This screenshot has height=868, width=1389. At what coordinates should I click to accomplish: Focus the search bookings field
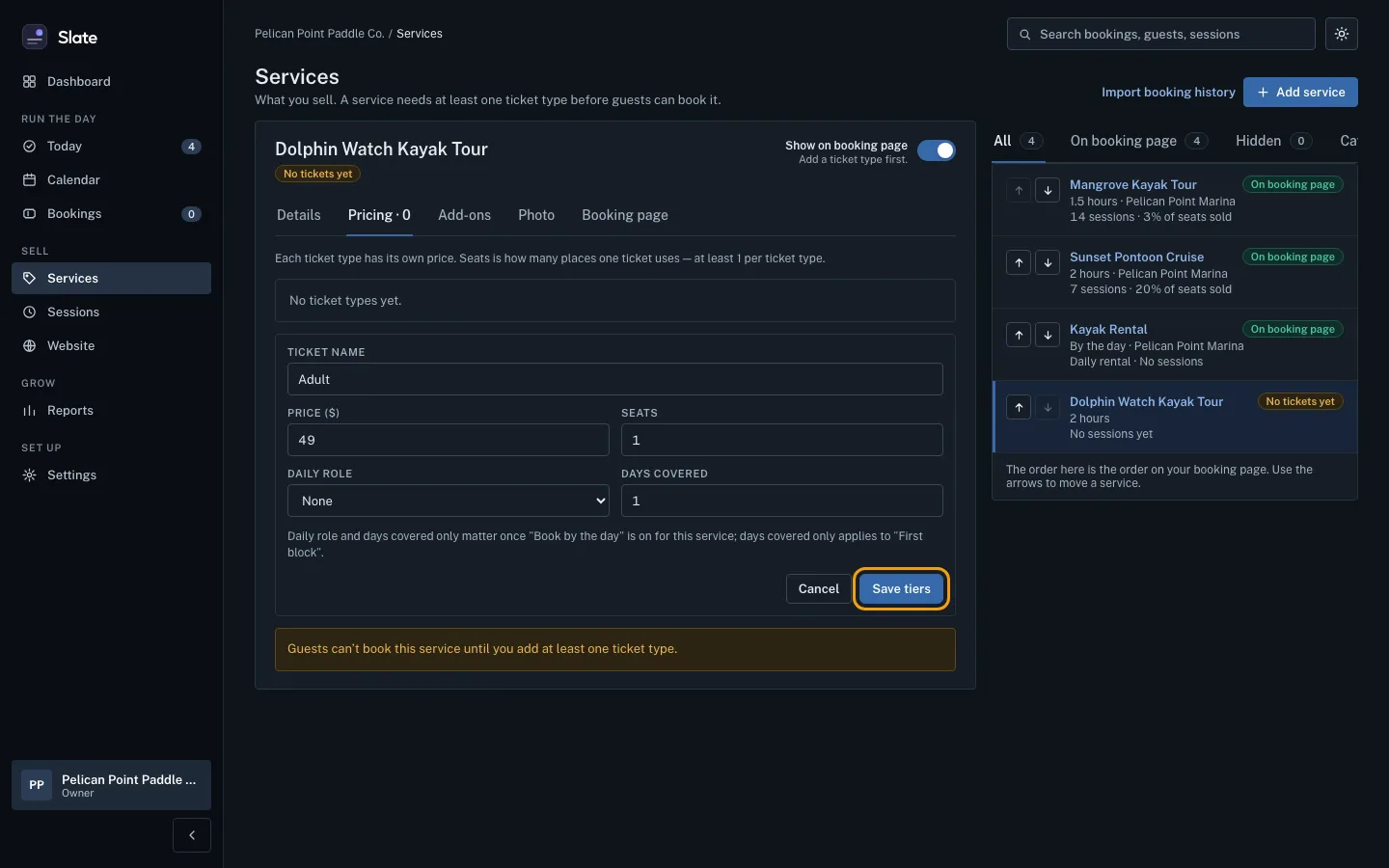click(x=1161, y=34)
